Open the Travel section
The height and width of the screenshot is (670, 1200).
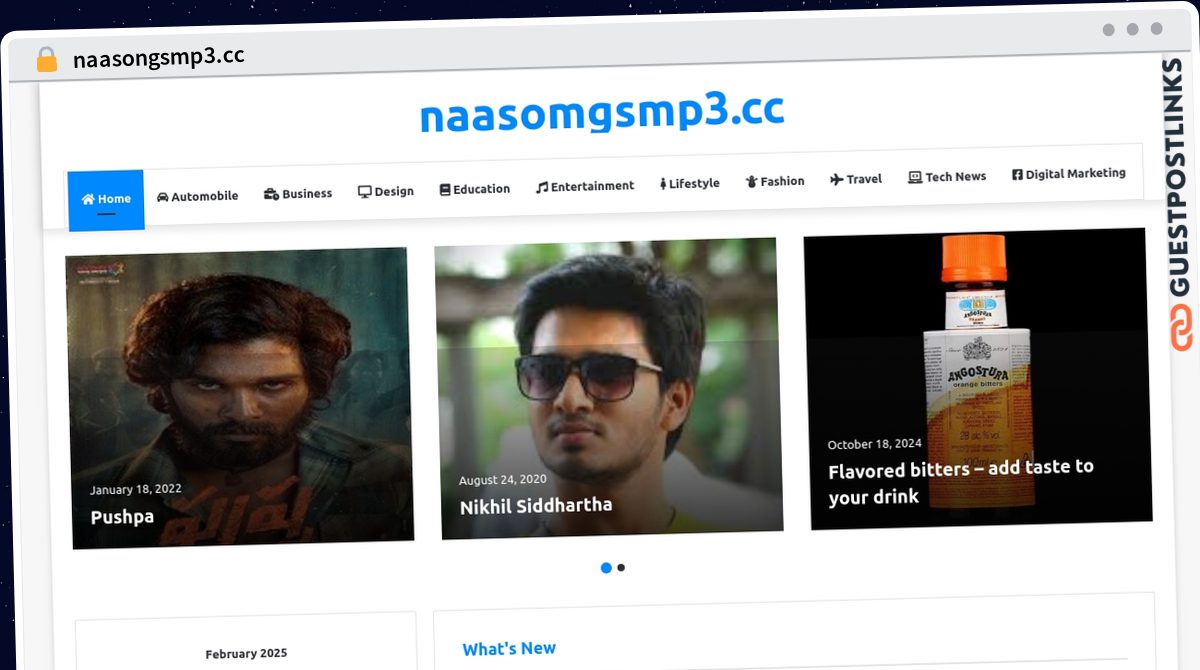856,179
